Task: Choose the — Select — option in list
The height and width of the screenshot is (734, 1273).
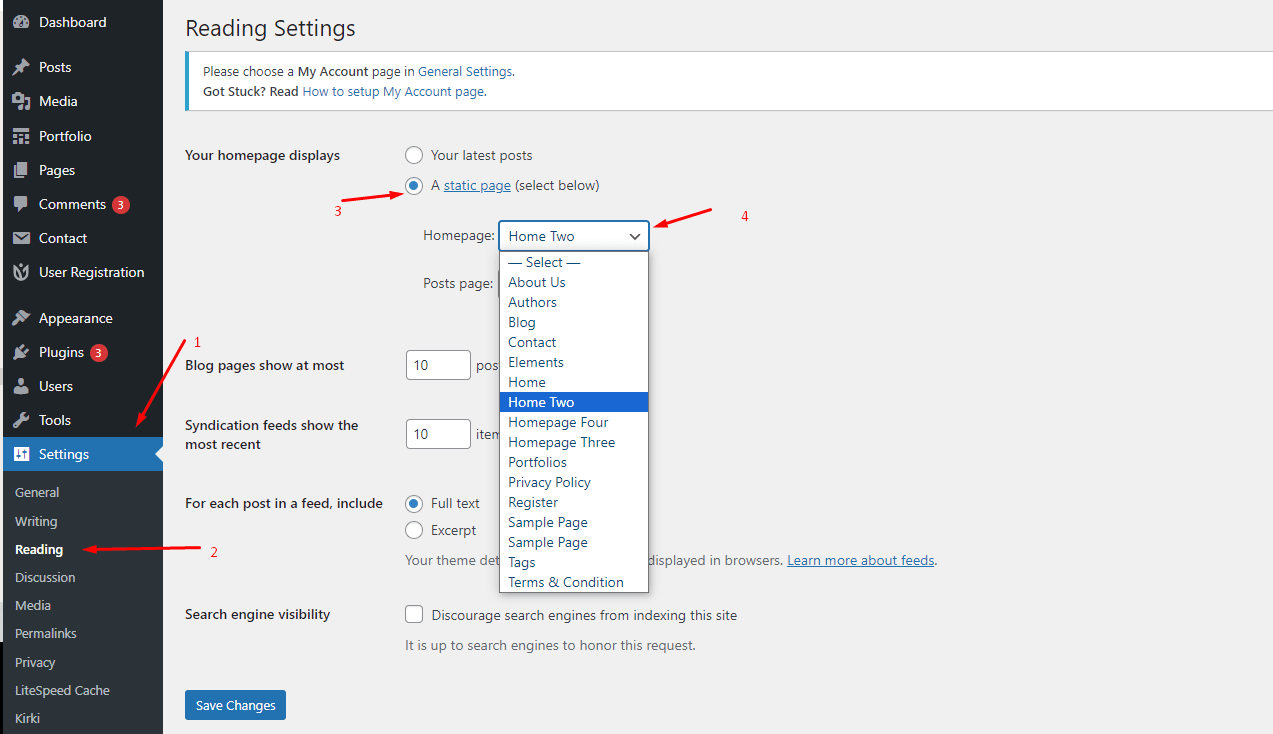Action: 574,262
